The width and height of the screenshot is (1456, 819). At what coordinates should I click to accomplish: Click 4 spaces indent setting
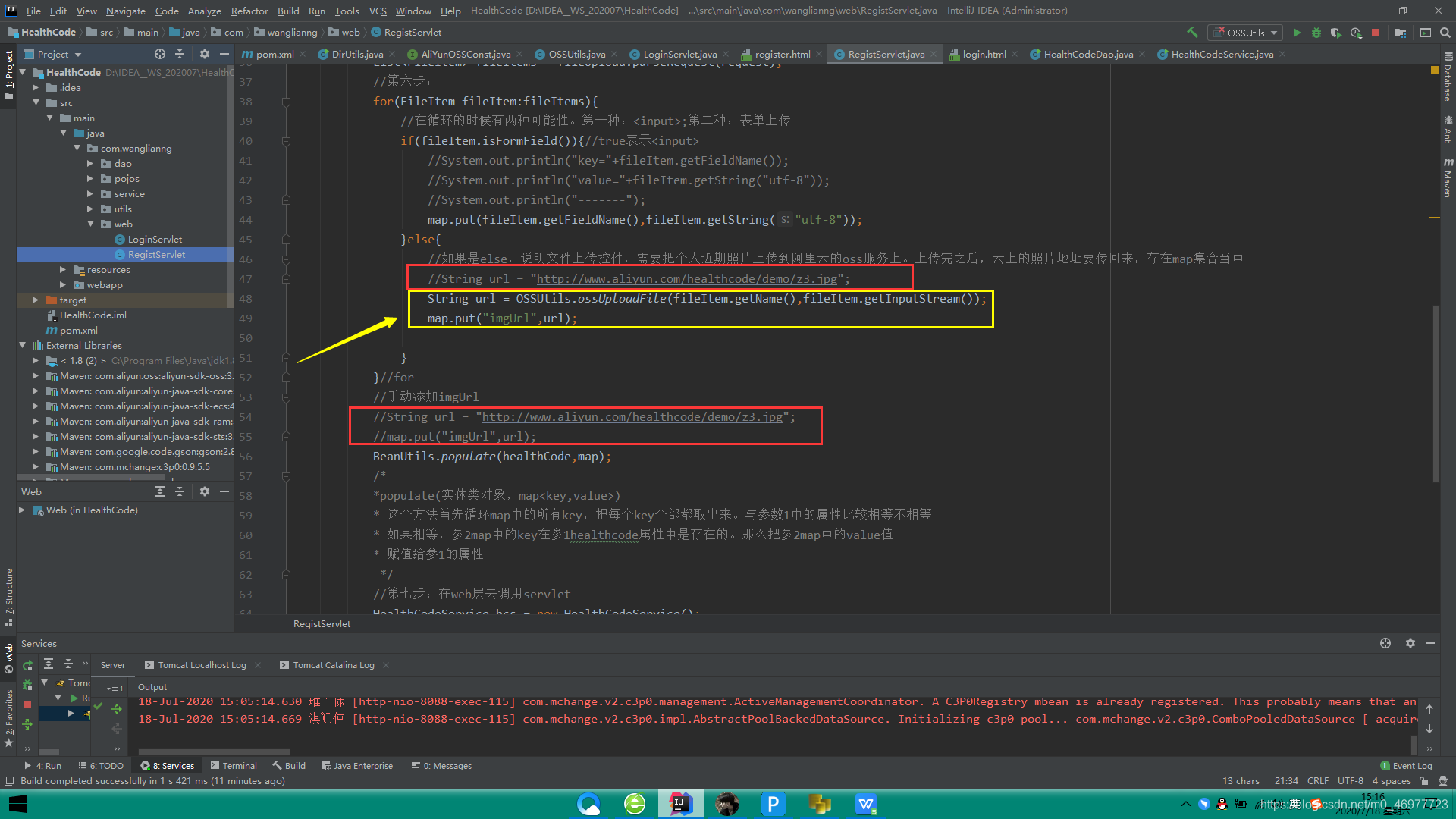point(1392,781)
